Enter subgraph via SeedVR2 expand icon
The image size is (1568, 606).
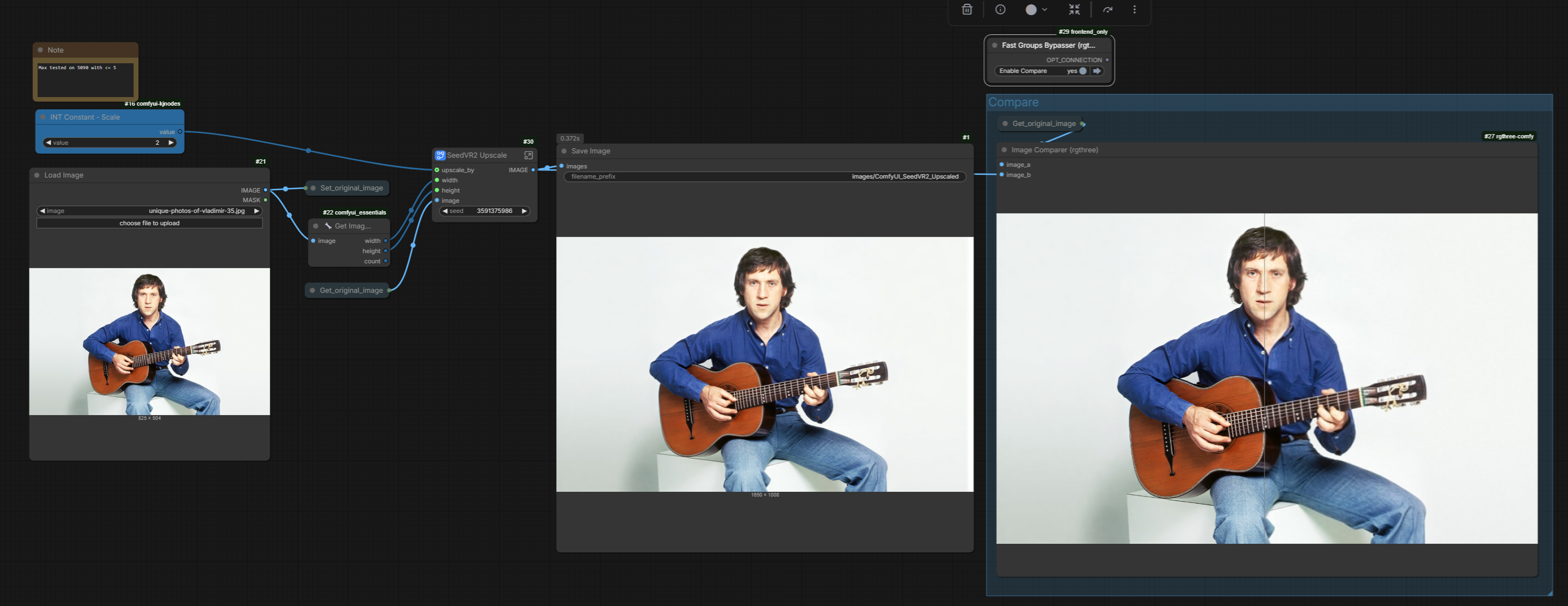[528, 155]
